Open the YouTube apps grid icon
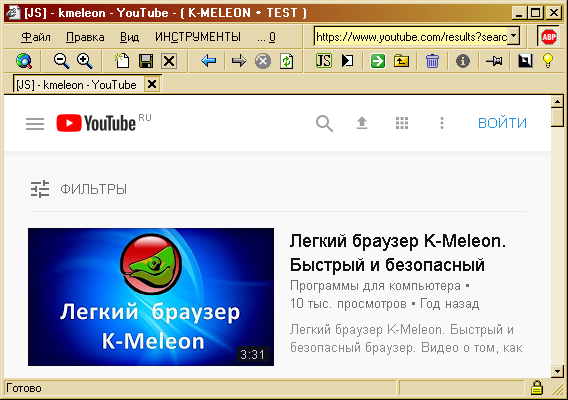Viewport: 568px width, 400px height. coord(402,123)
